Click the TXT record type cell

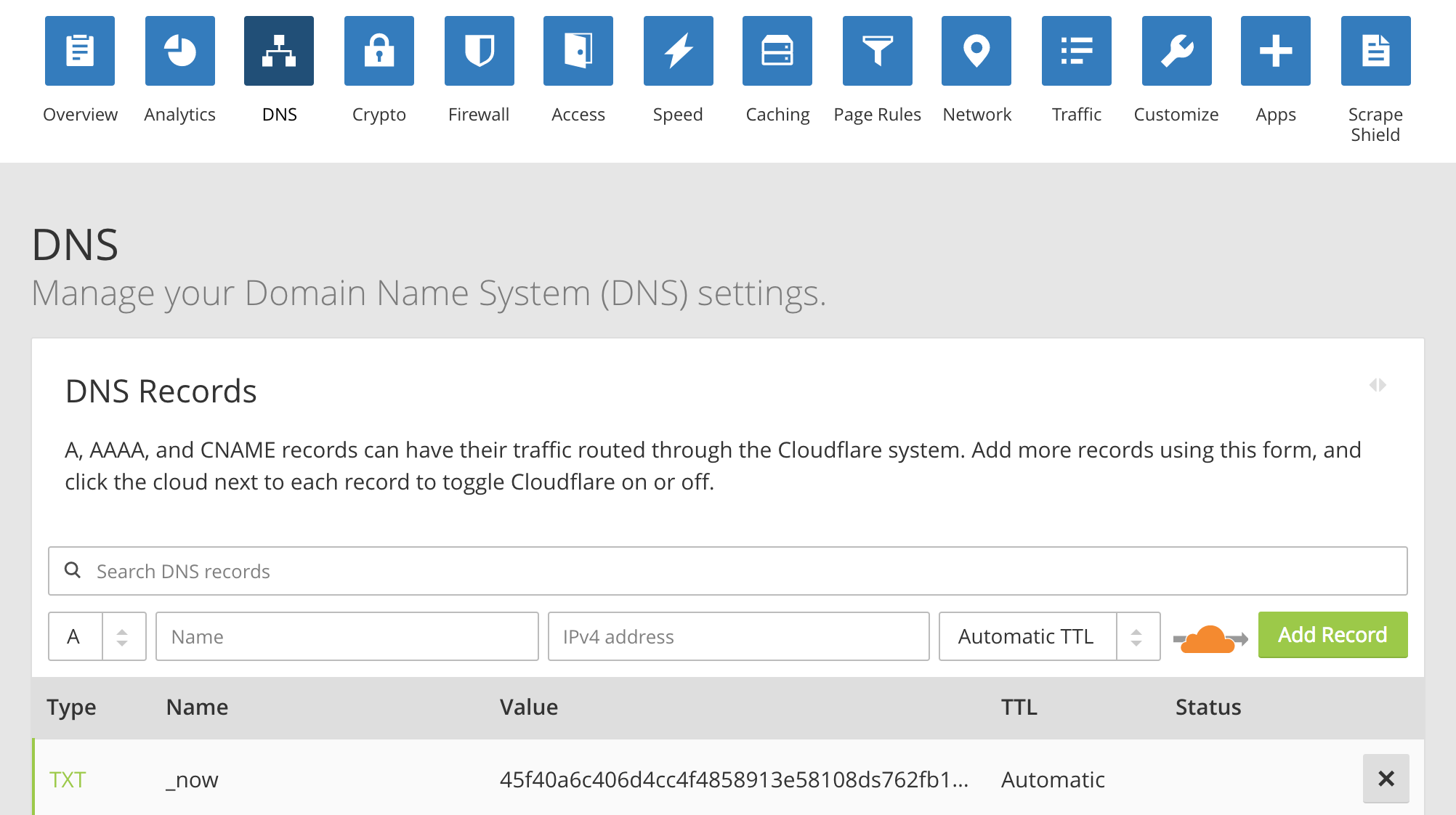coord(68,779)
